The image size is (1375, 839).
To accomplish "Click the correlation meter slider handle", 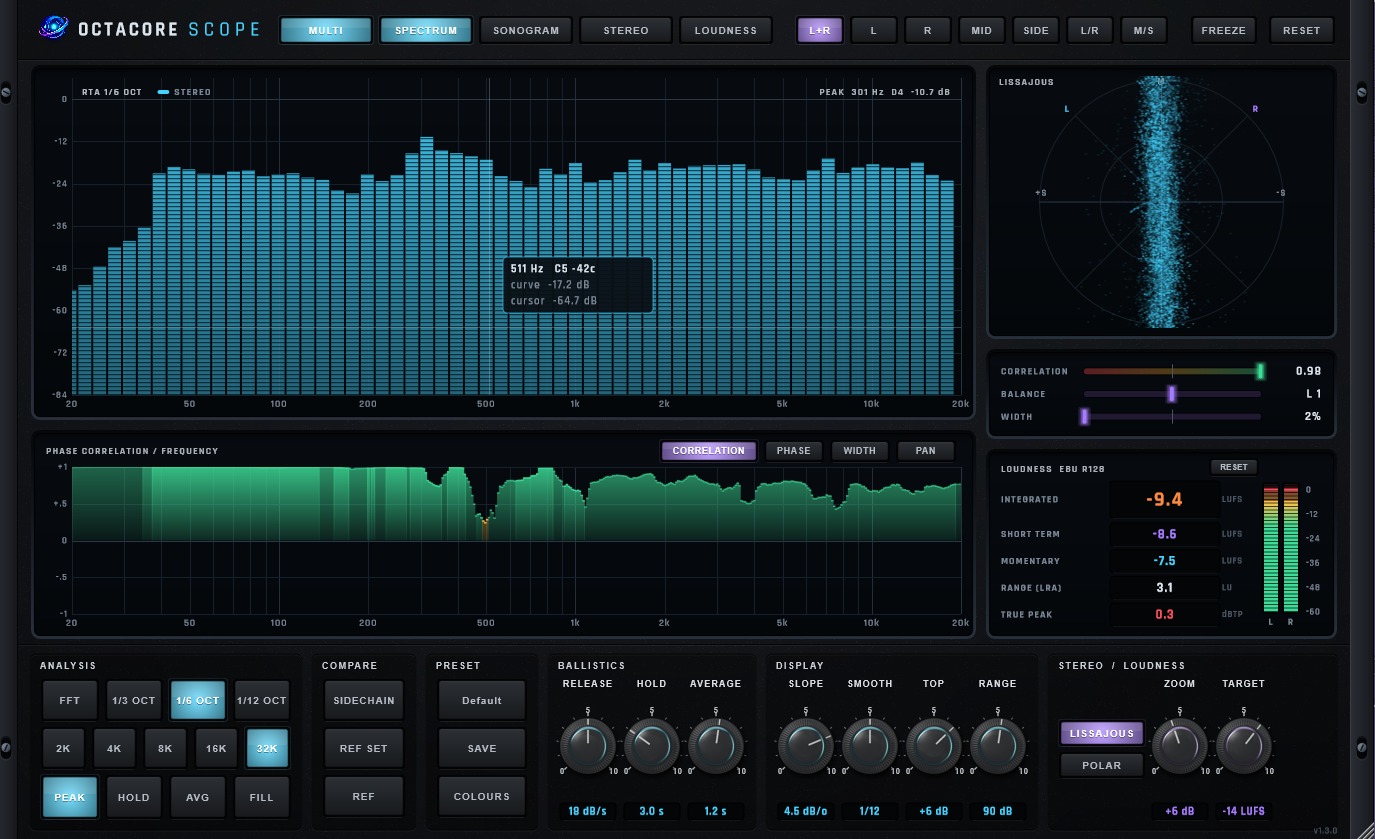I will pos(1261,371).
